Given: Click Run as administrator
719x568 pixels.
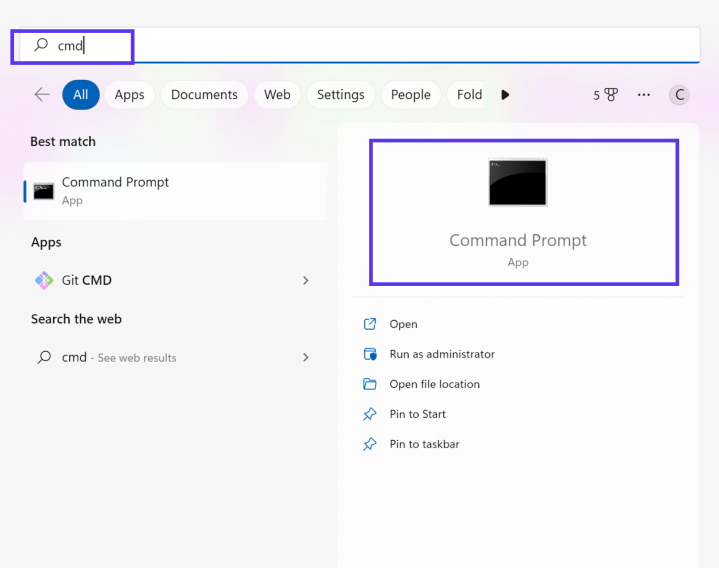Looking at the screenshot, I should coord(442,354).
